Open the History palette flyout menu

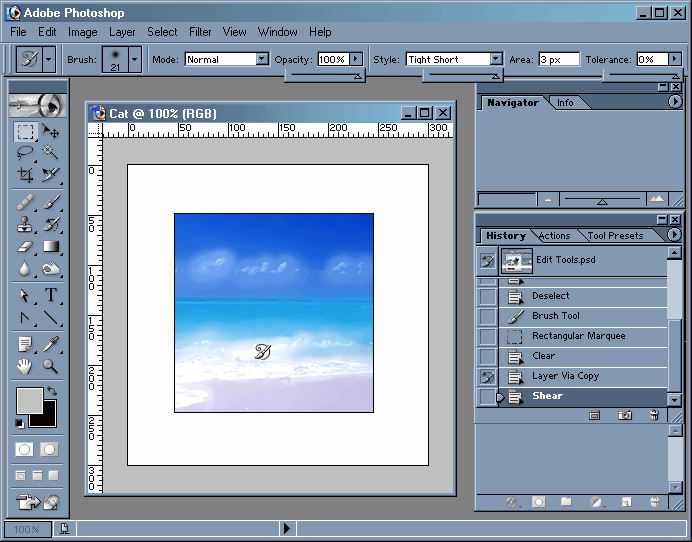(x=674, y=235)
